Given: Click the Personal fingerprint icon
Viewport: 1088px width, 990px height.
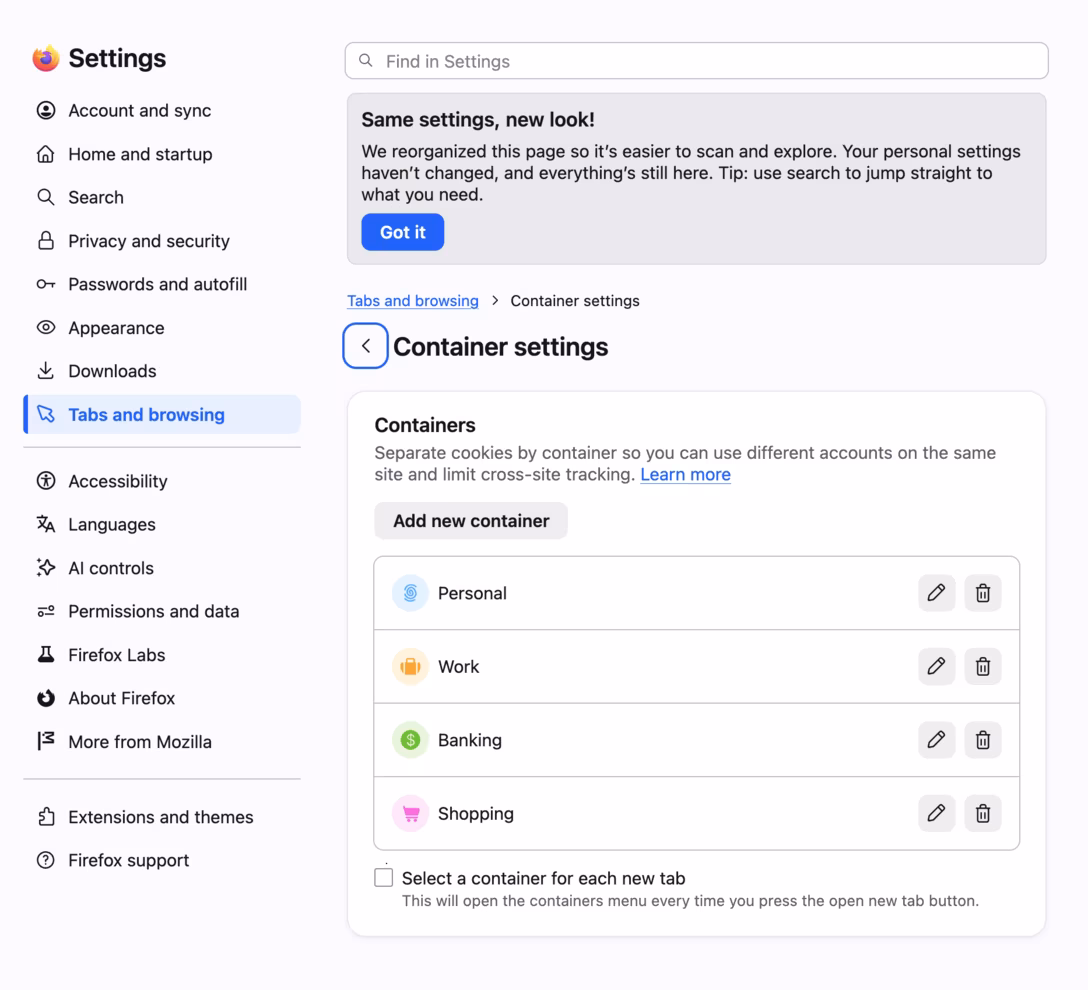Looking at the screenshot, I should (x=410, y=593).
